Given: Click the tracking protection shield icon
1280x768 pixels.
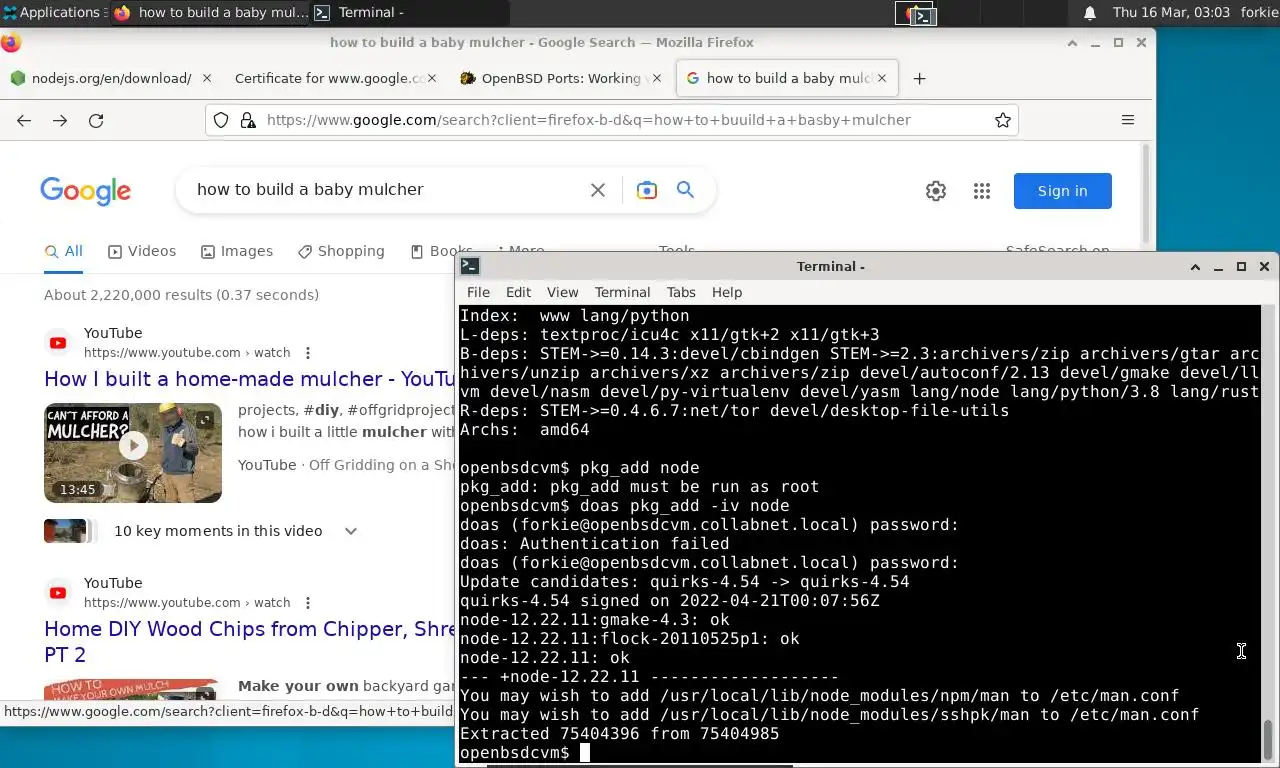Looking at the screenshot, I should (x=222, y=120).
